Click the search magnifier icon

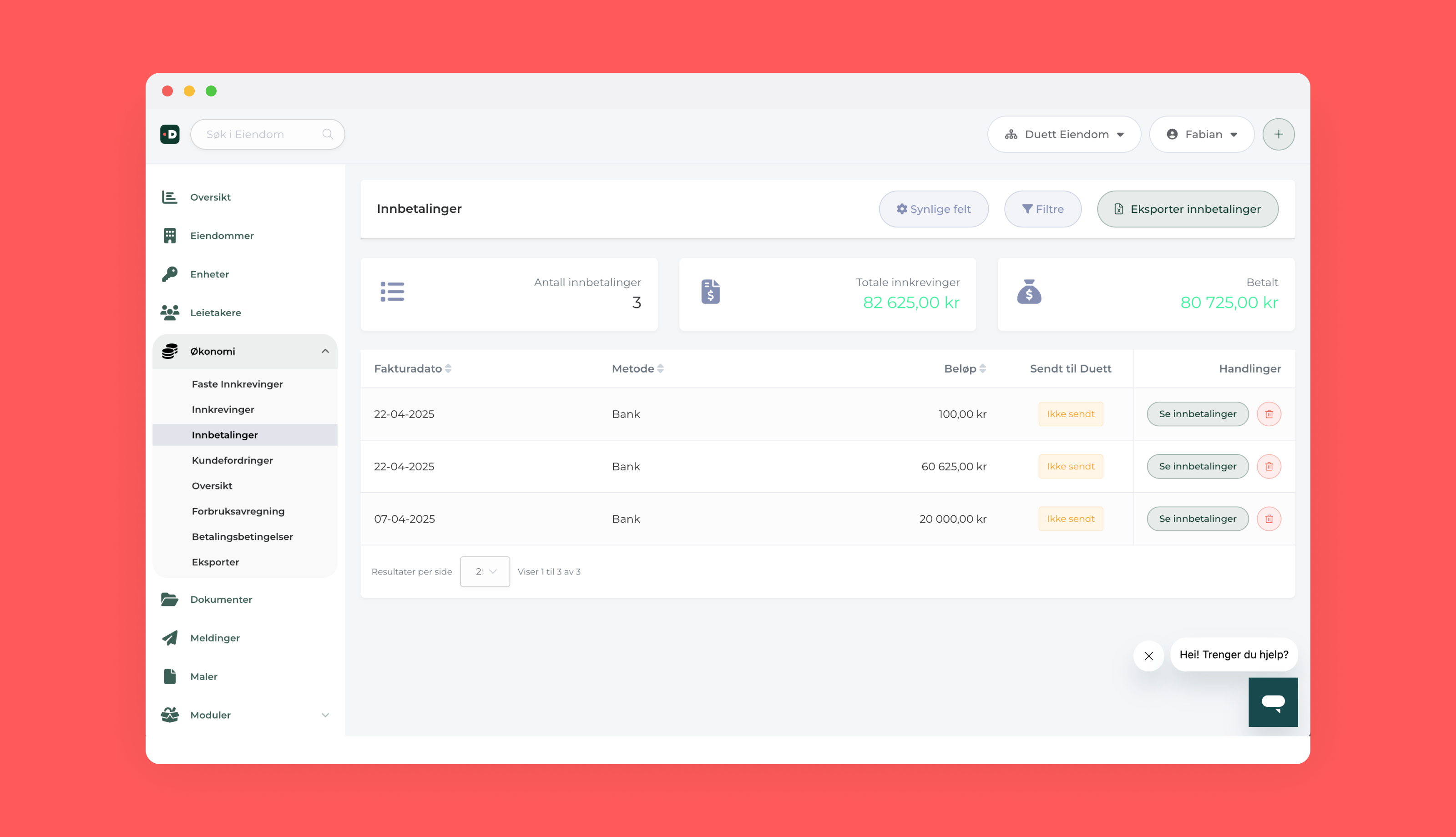click(328, 134)
